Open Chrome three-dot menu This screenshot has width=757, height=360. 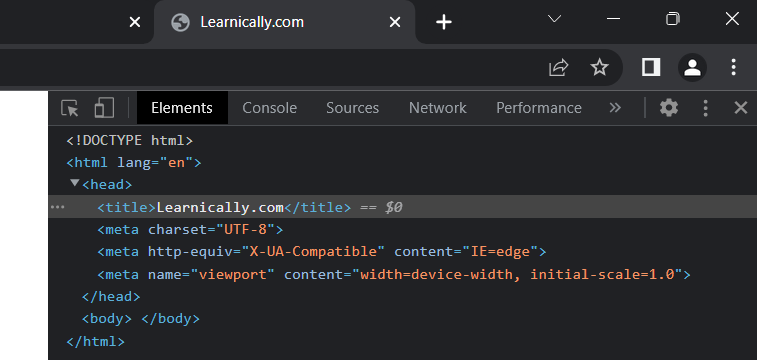click(x=733, y=67)
